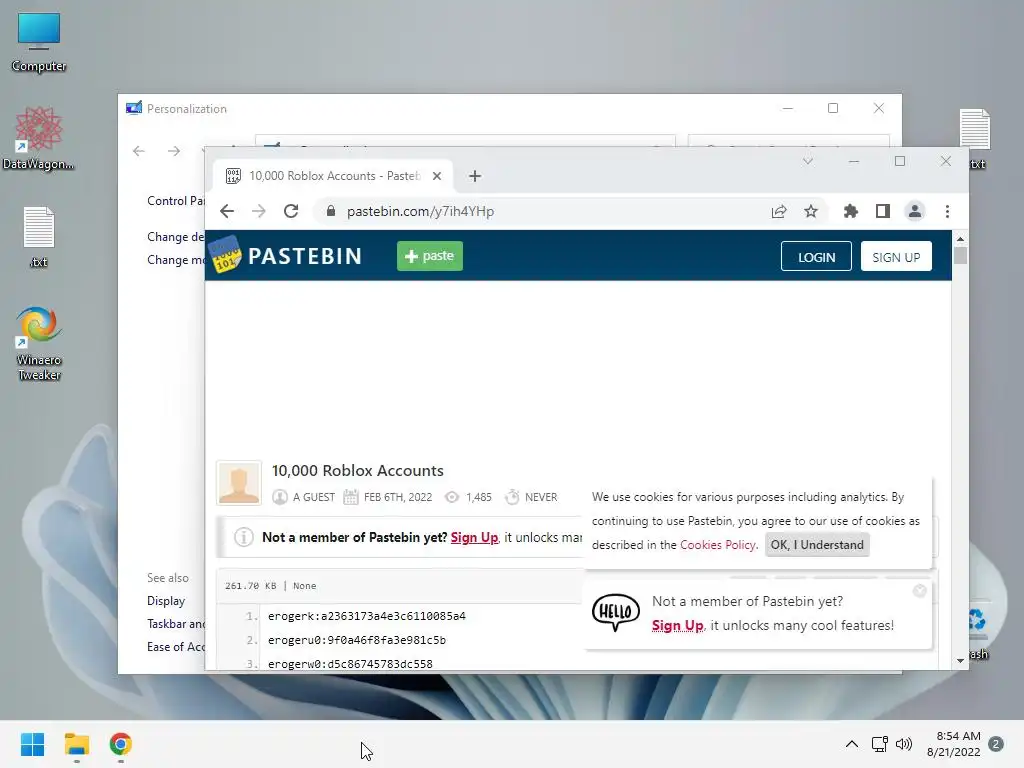Dismiss the HELLO signup popup

(920, 591)
